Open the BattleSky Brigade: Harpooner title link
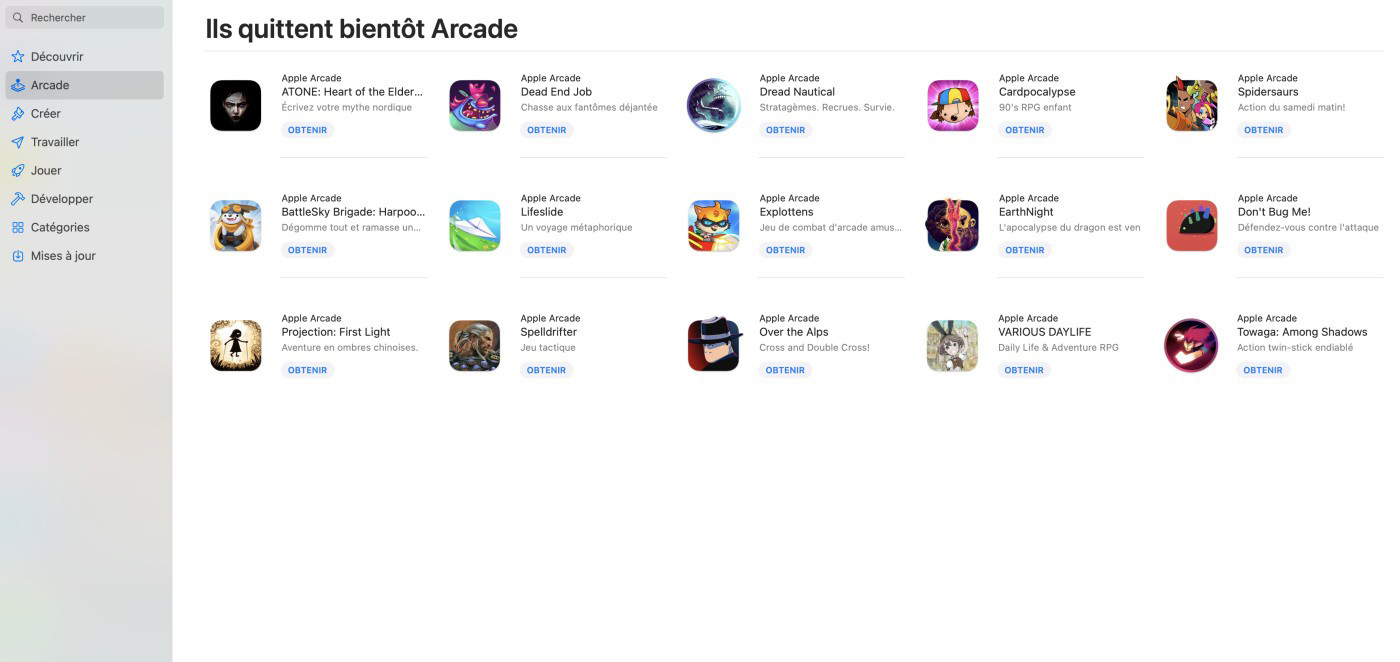This screenshot has height=662, width=1400. [353, 212]
